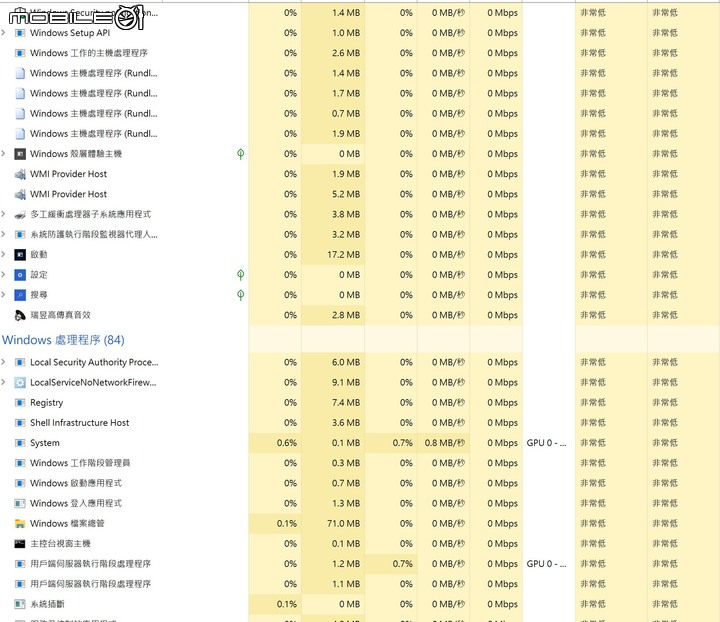
Task: Click the 2.8 MB memory value of 瑞昱高傳真音效
Action: pyautogui.click(x=346, y=315)
